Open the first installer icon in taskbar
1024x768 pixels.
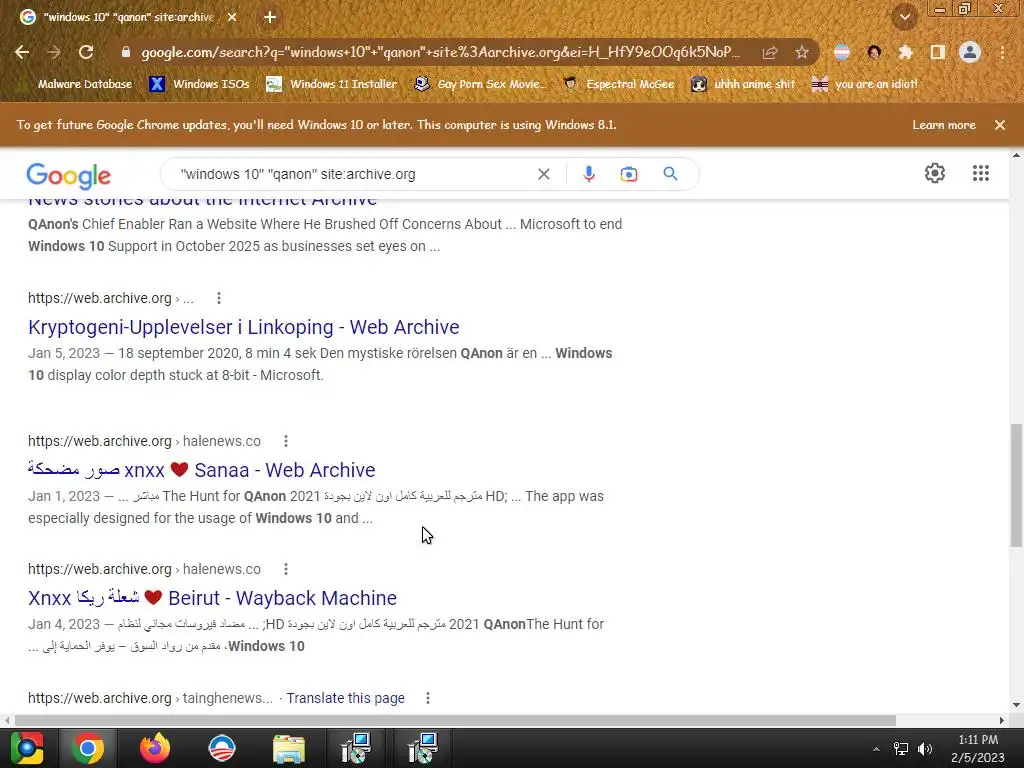tap(356, 748)
